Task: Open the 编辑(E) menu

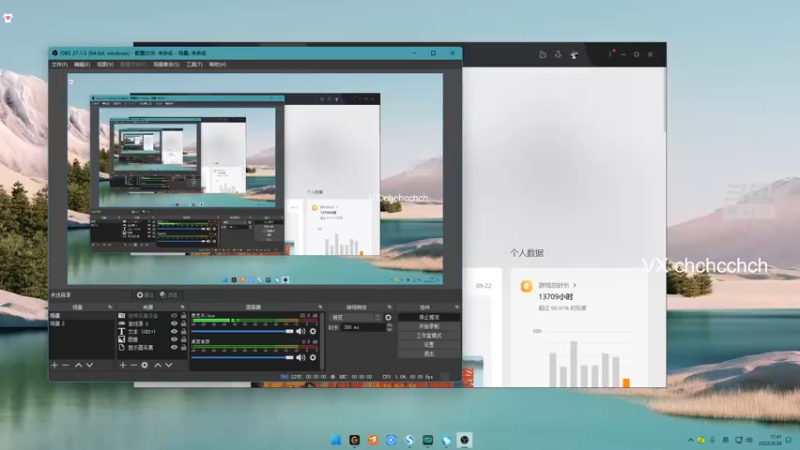Action: [82, 65]
